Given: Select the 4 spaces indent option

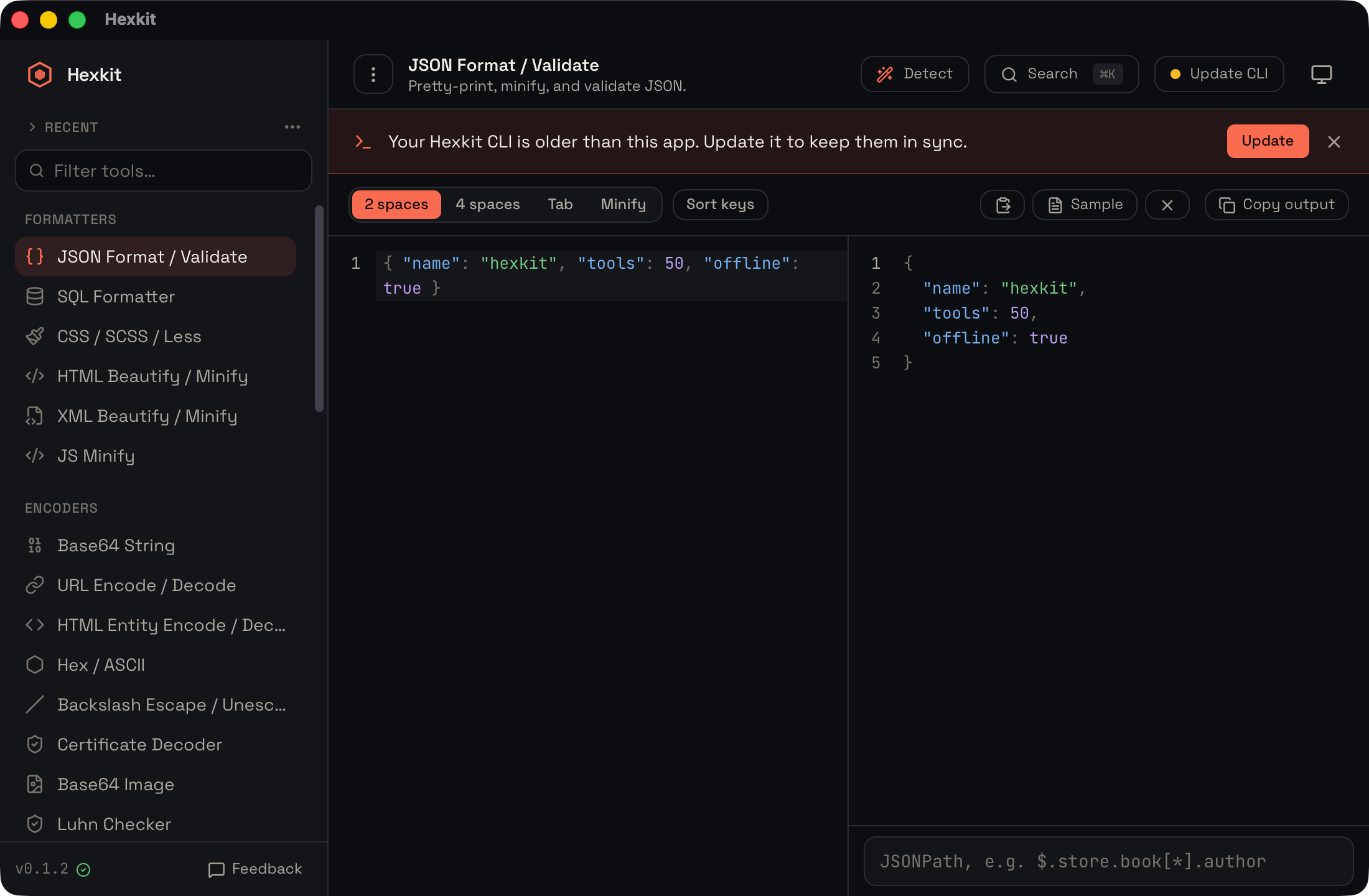Looking at the screenshot, I should (x=488, y=205).
